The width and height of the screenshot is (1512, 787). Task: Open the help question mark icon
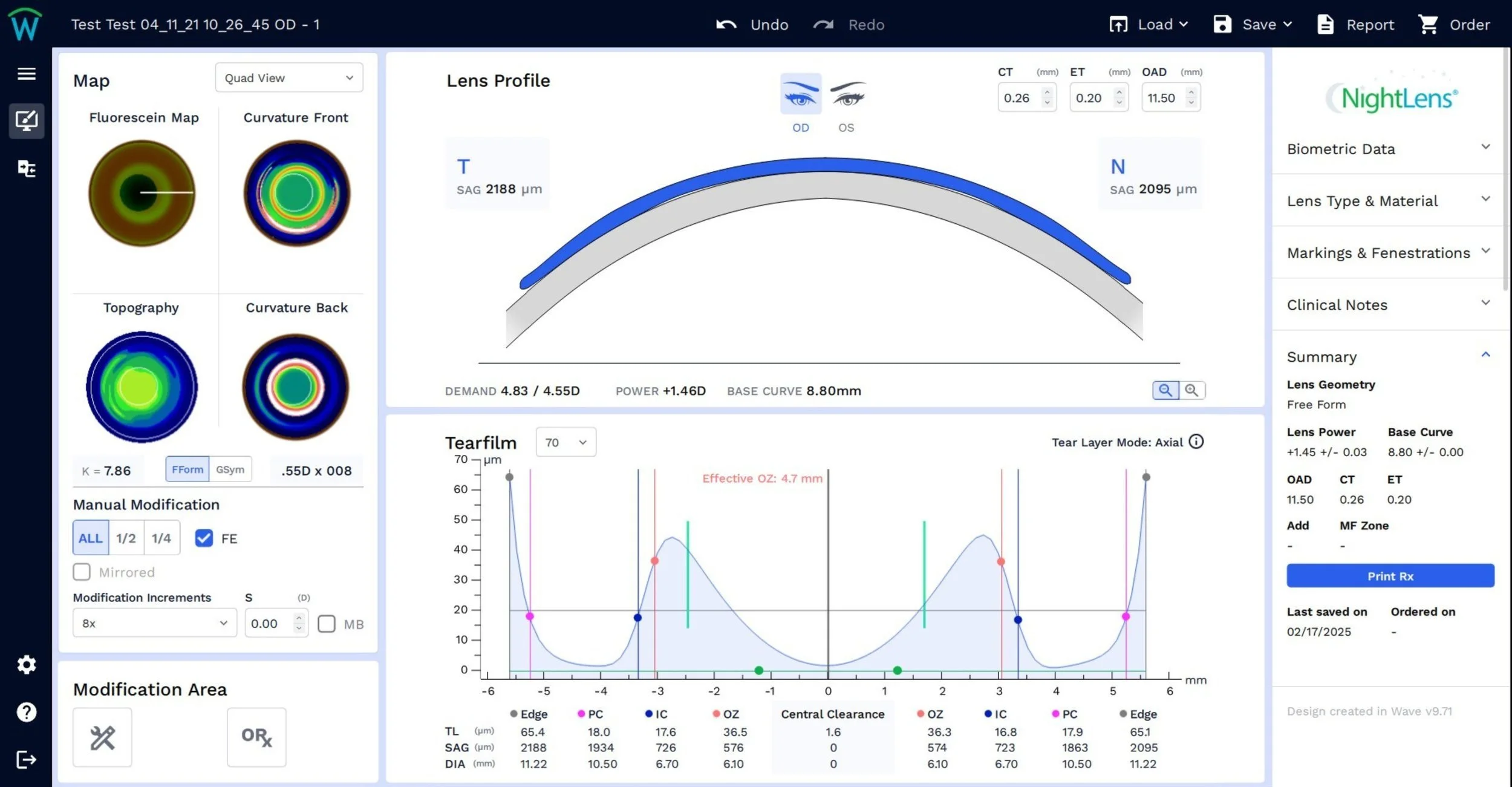26,713
